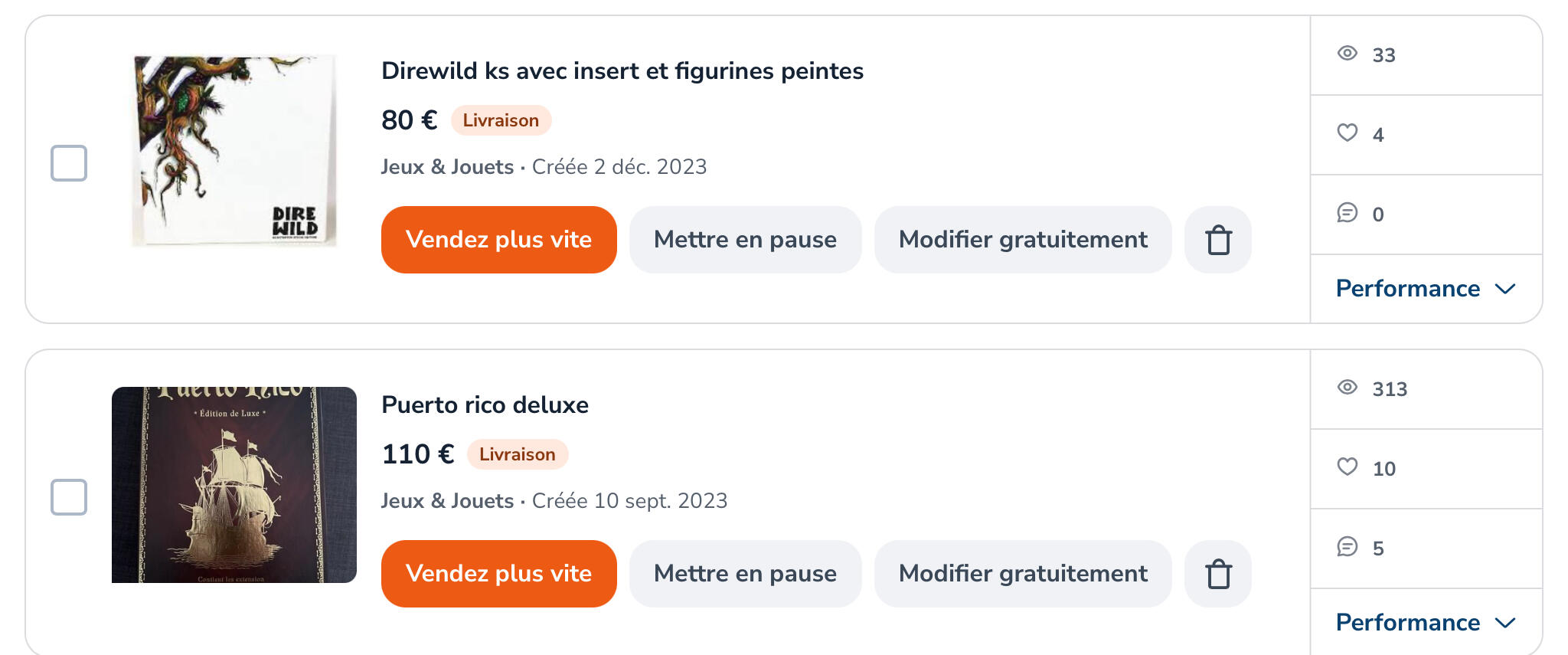Click the message icon showing 0
The image size is (1568, 655).
point(1347,213)
